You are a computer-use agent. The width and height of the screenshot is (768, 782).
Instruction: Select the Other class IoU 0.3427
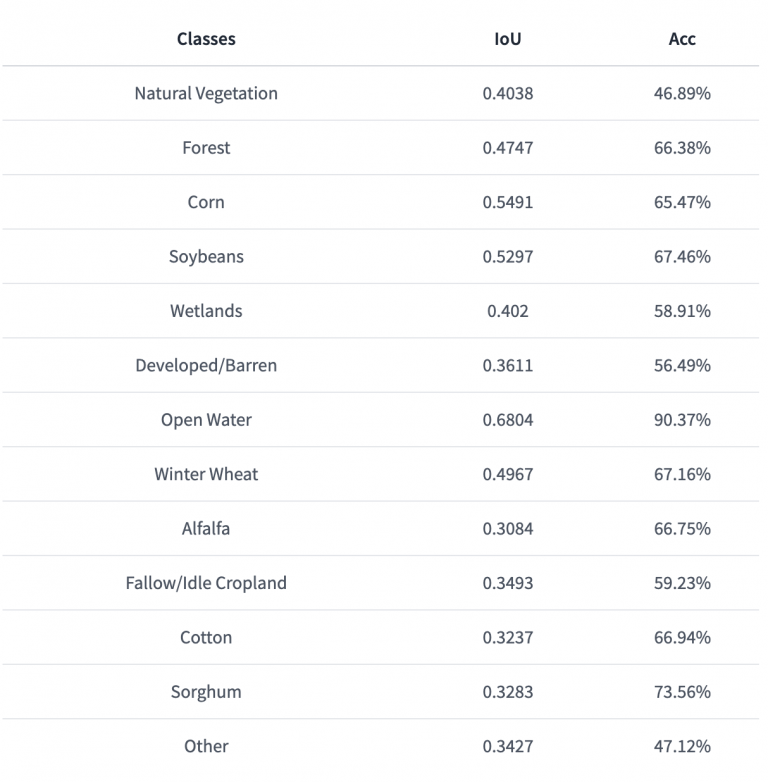point(508,746)
